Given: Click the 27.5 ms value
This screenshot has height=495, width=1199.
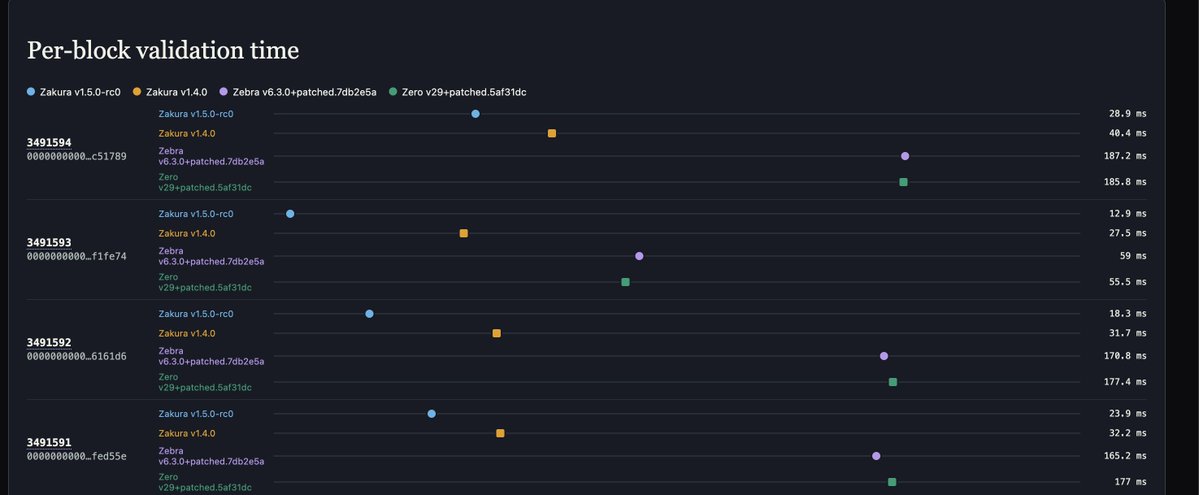Looking at the screenshot, I should point(1128,233).
